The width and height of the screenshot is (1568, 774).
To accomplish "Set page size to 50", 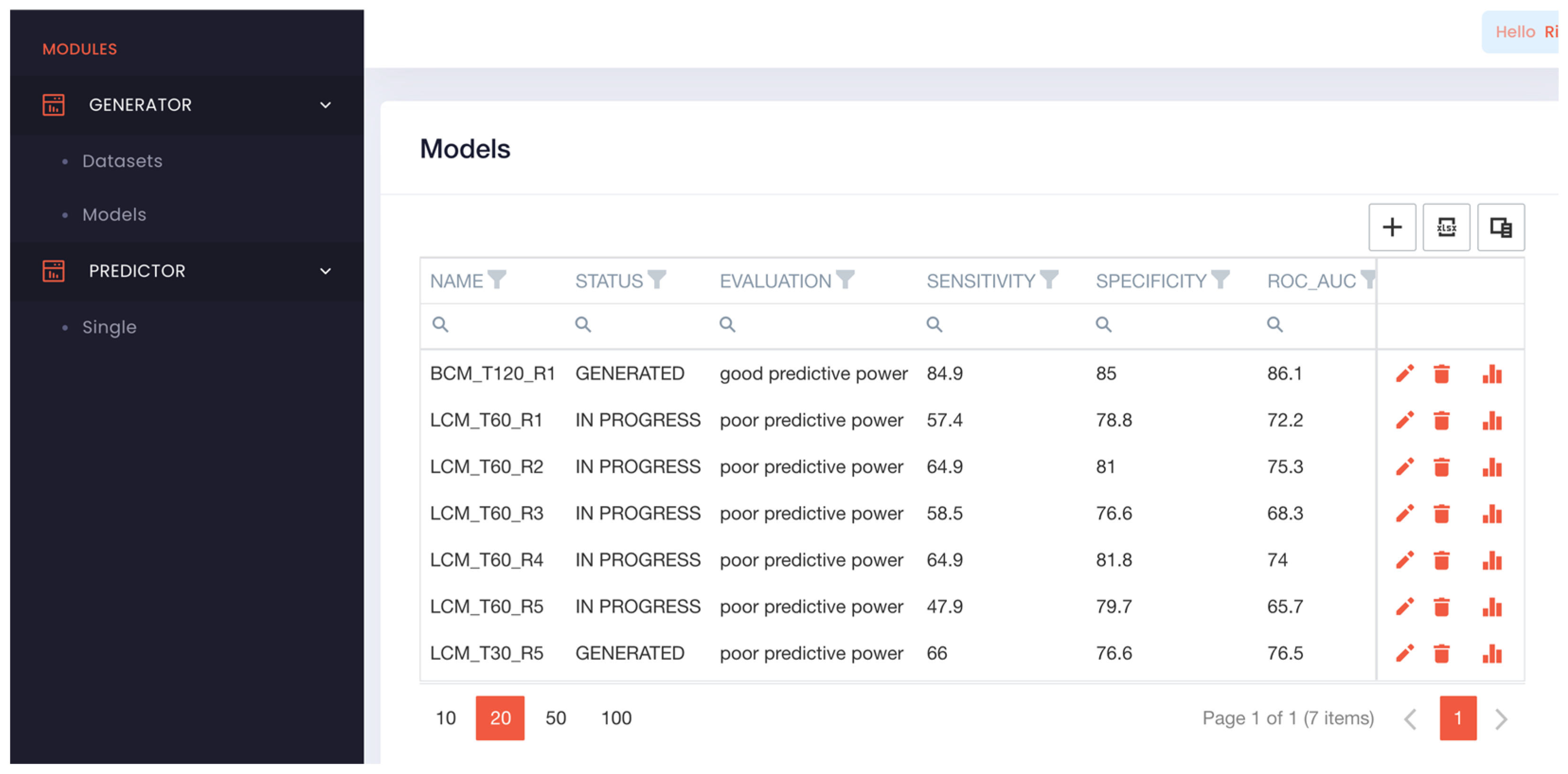I will click(x=555, y=717).
